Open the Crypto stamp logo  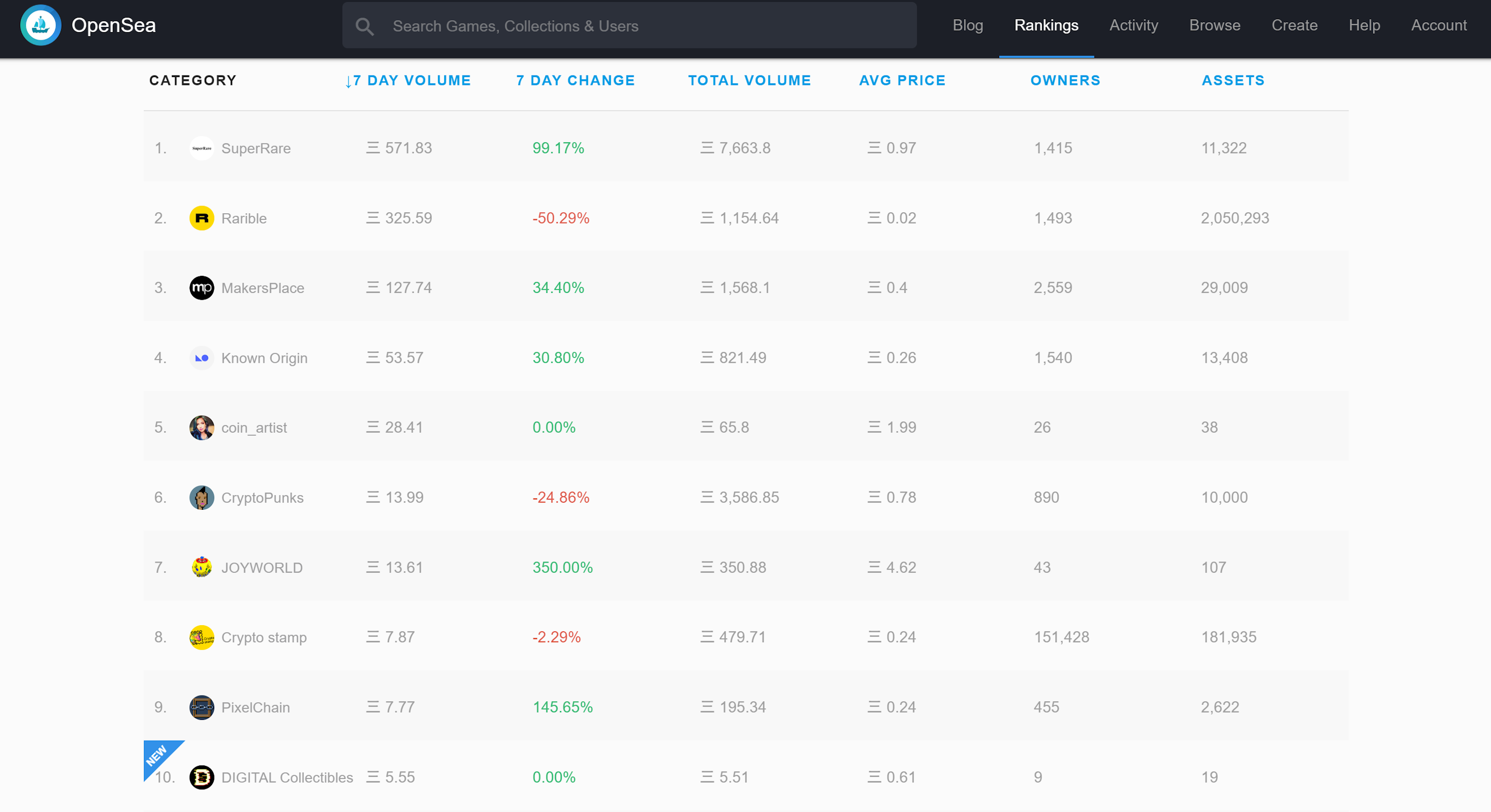(201, 637)
